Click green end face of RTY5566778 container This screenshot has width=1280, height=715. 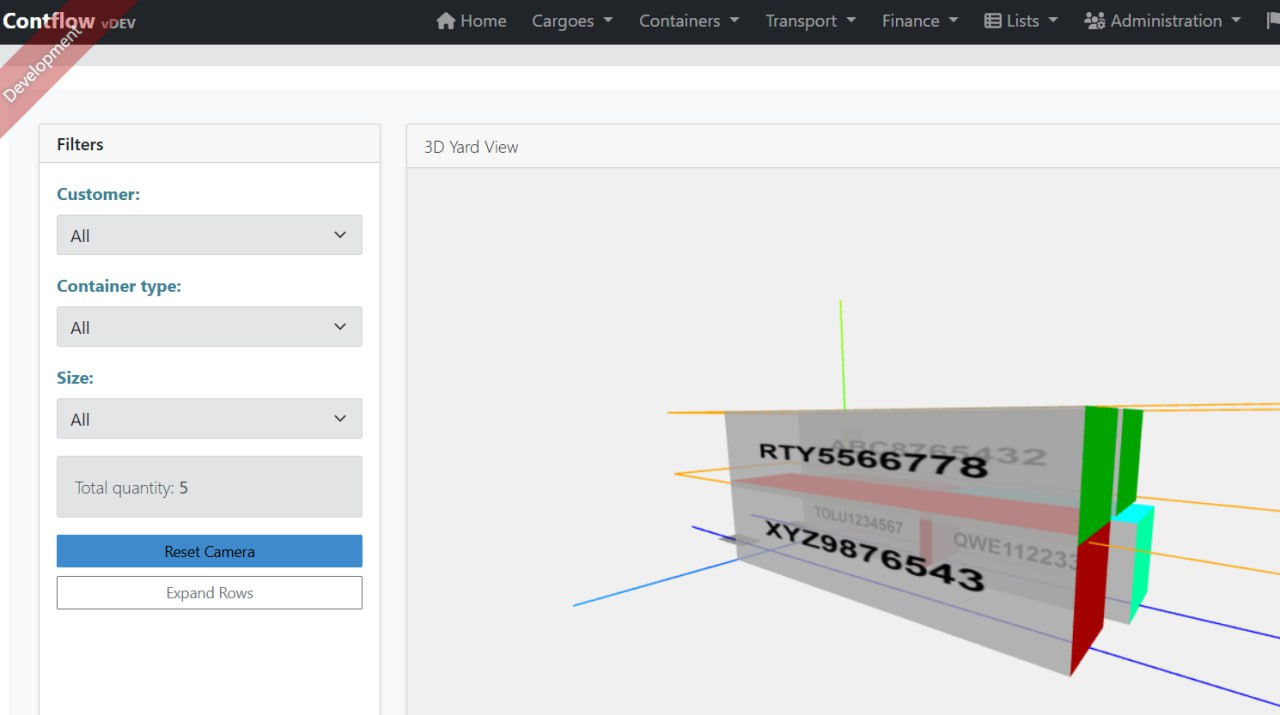[1098, 470]
